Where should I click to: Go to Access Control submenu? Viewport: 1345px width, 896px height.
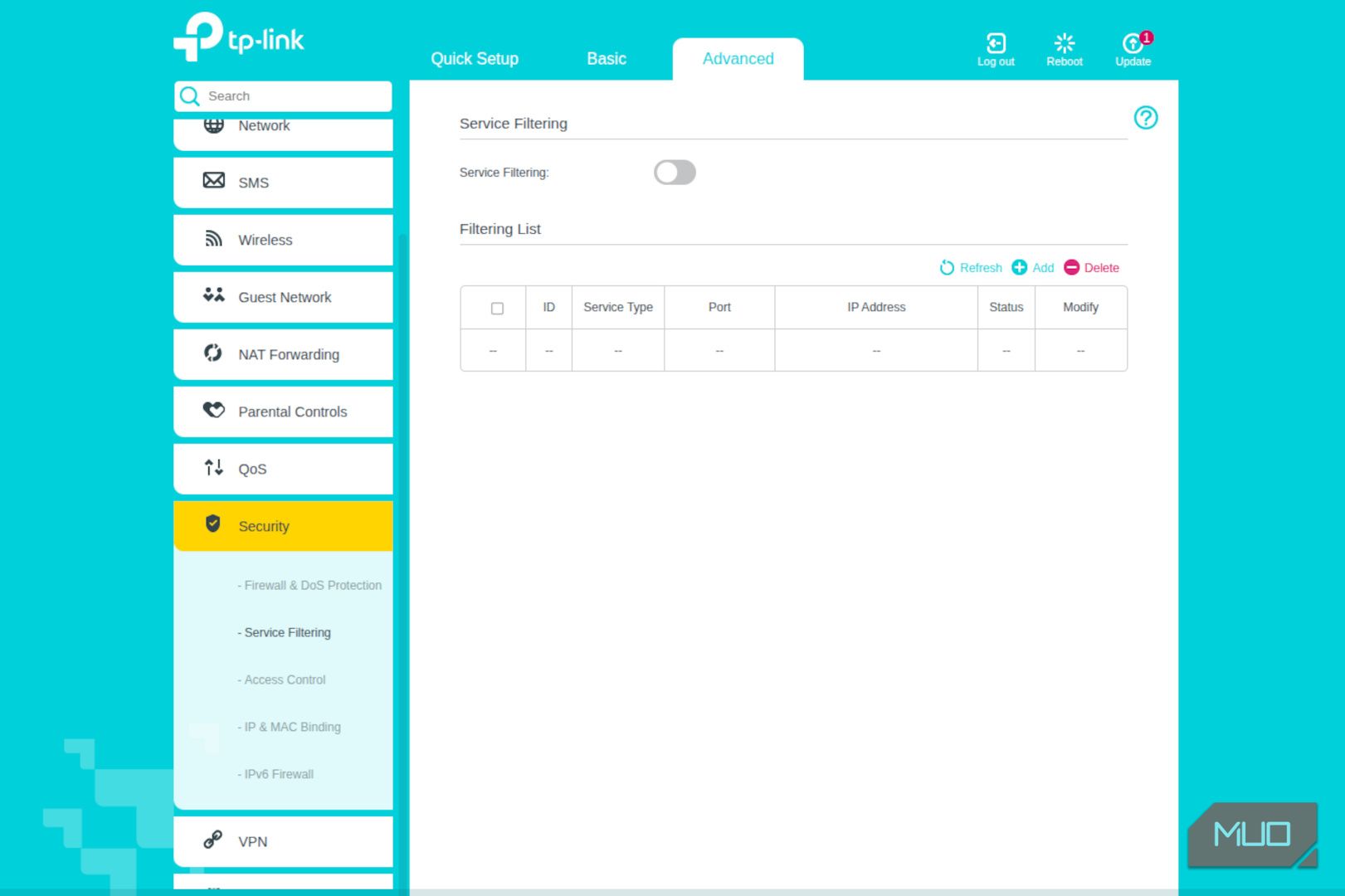pos(281,679)
